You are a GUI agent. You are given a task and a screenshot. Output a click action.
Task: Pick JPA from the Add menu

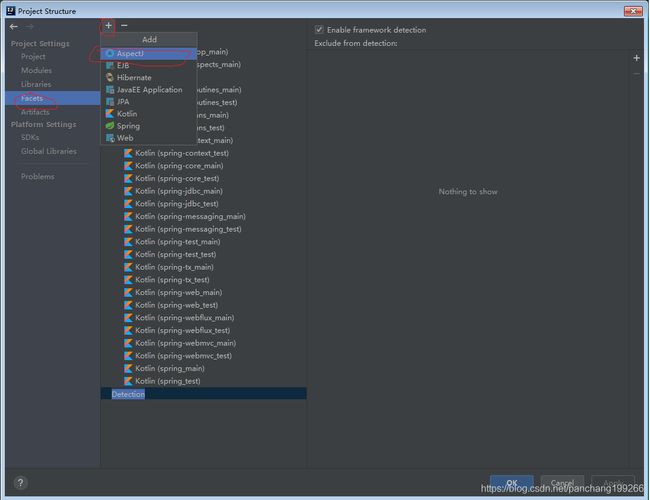tap(148, 102)
